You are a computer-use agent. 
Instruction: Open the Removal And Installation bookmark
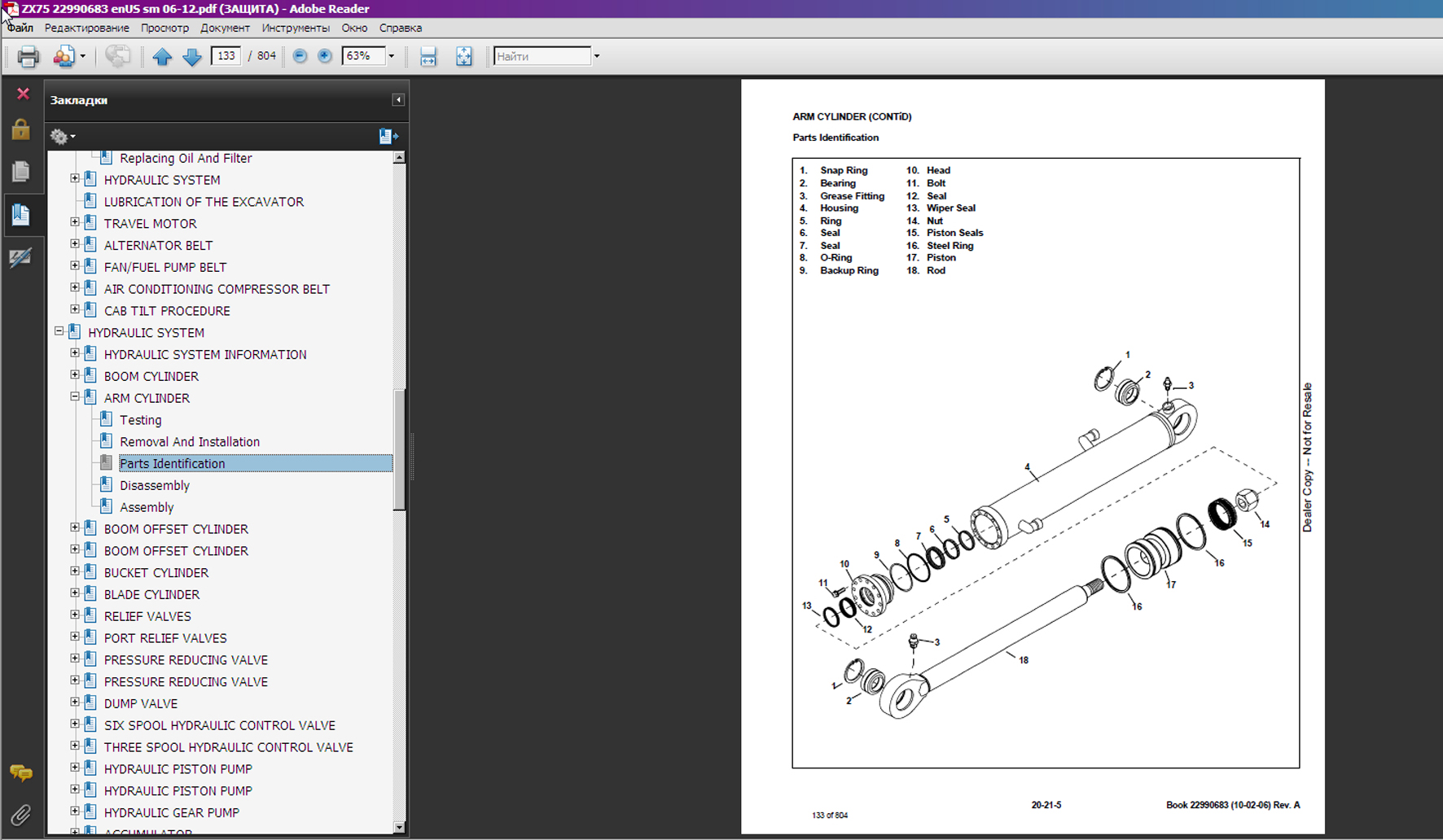(190, 442)
